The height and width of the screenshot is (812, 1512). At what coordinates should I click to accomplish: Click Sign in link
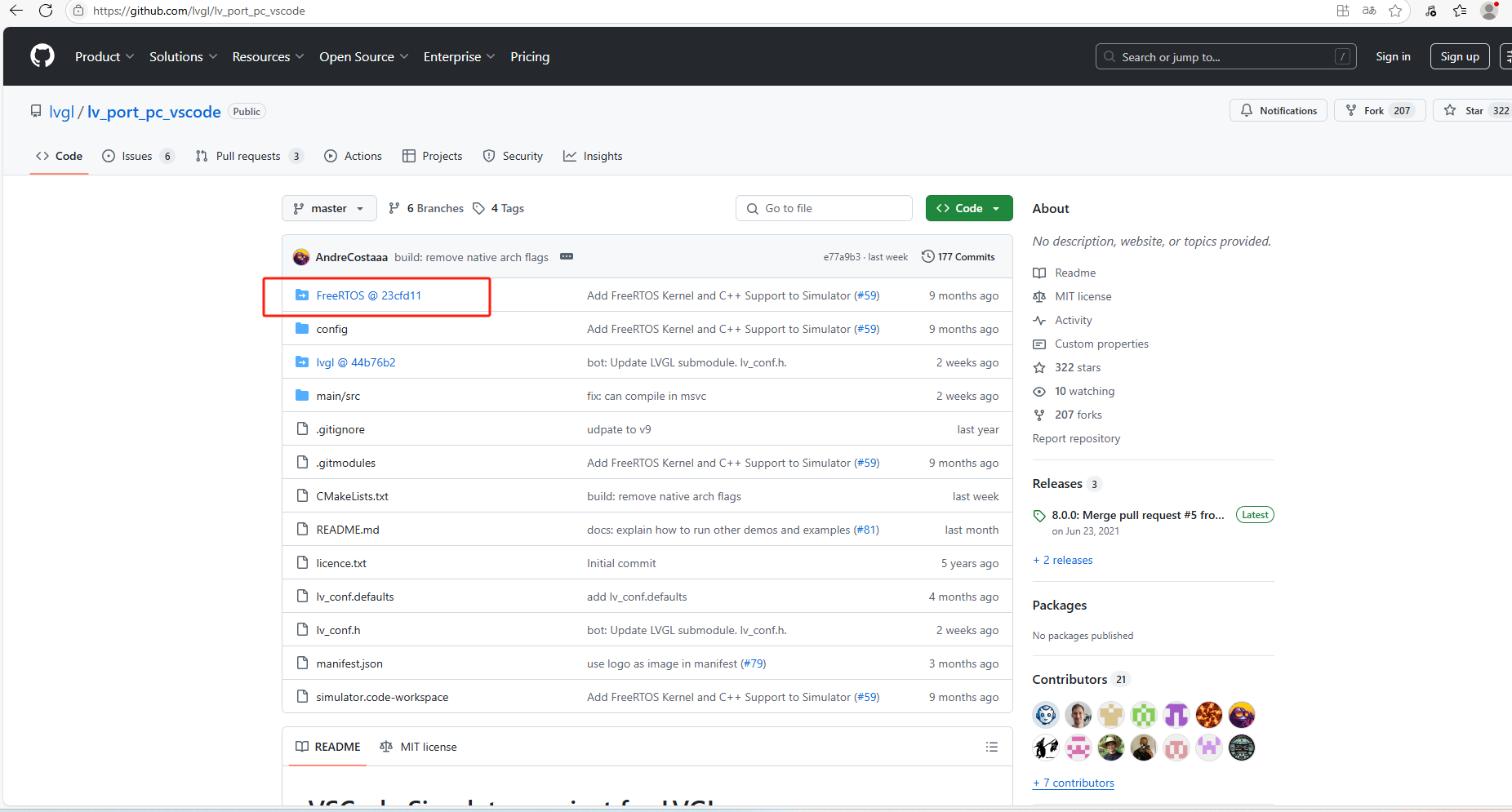click(1393, 56)
